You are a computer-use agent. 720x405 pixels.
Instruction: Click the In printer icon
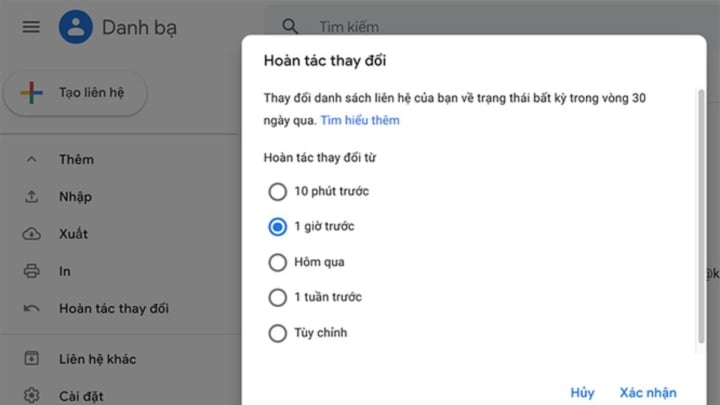pos(31,271)
